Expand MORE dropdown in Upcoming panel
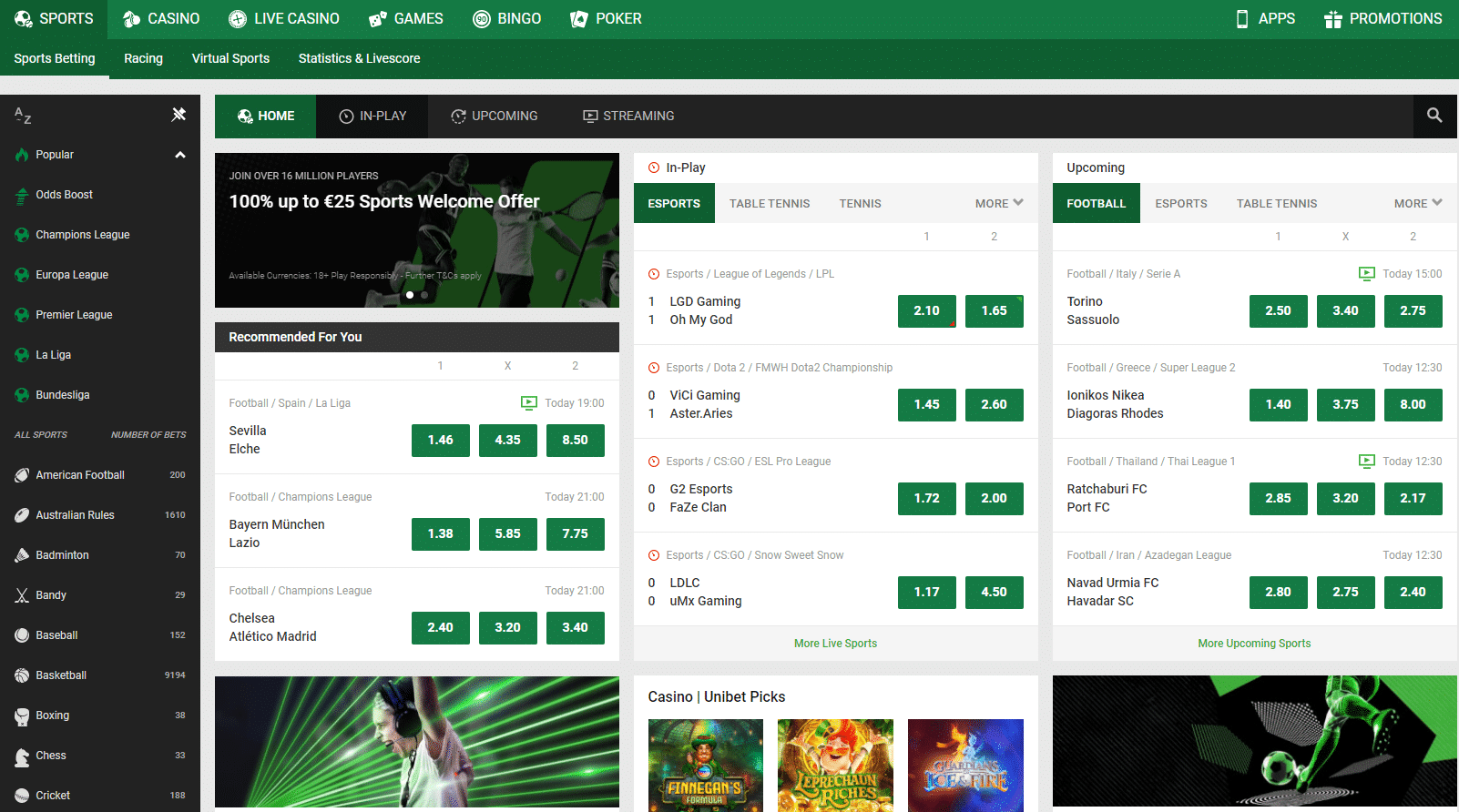The image size is (1459, 812). tap(1418, 204)
